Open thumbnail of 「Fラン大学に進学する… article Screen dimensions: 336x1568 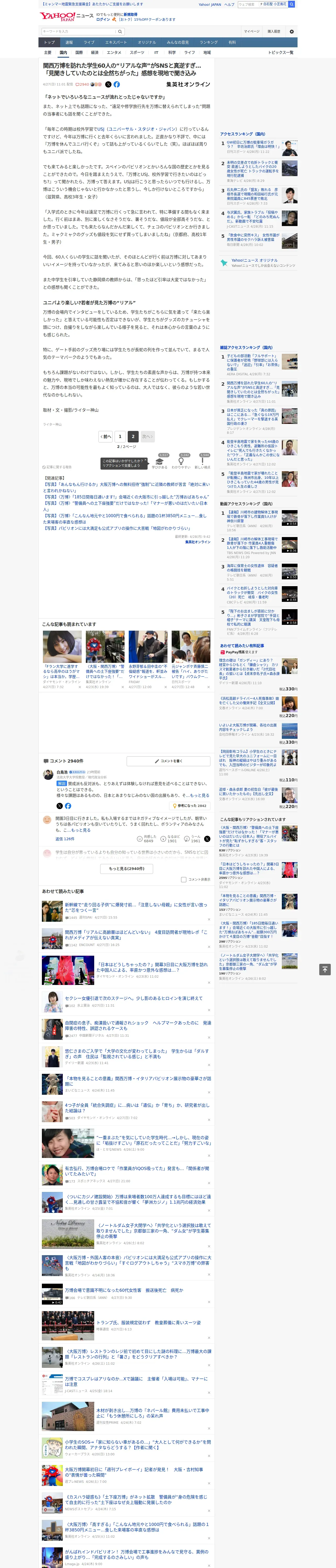pos(62,647)
